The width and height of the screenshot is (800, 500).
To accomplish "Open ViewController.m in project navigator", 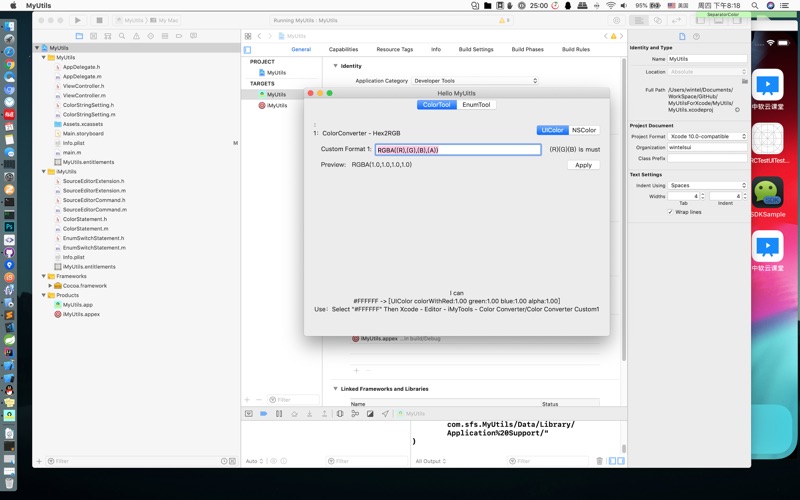I will (x=84, y=95).
